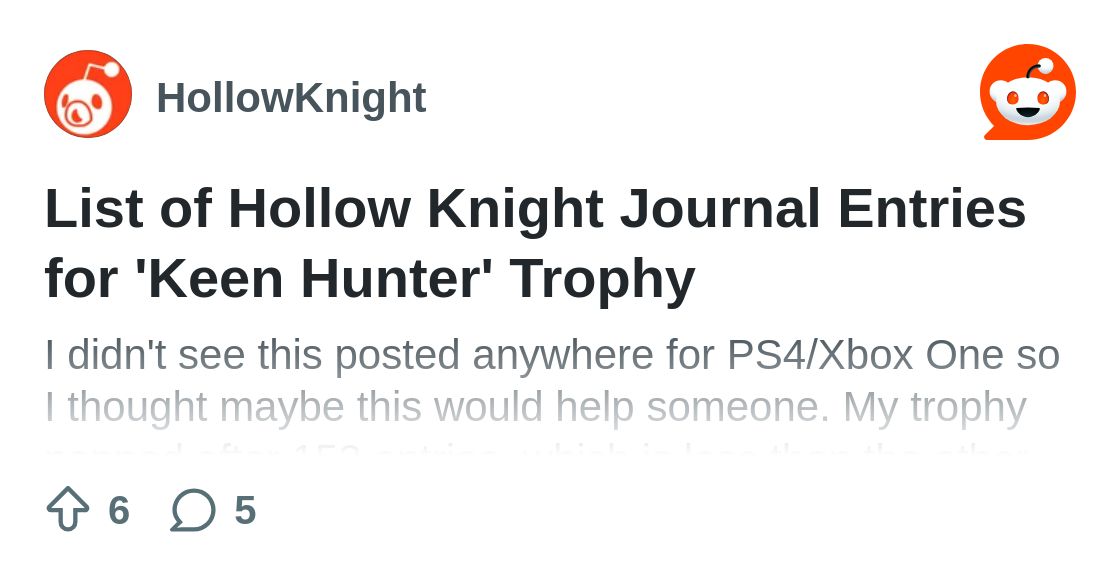Image resolution: width=1120 pixels, height=584 pixels.
Task: Click the upvote arrow icon
Action: tap(68, 509)
